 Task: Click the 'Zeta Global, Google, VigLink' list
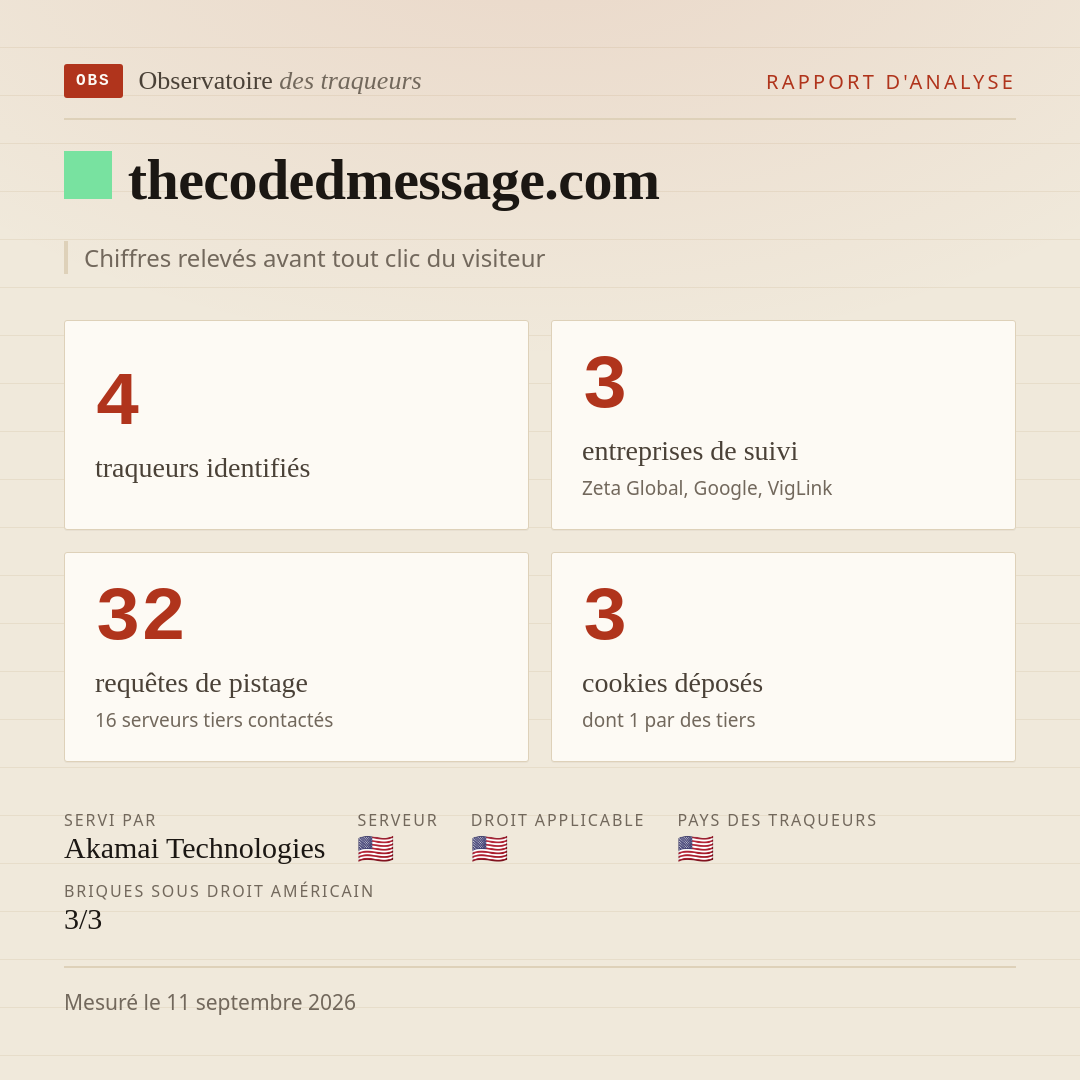point(707,488)
